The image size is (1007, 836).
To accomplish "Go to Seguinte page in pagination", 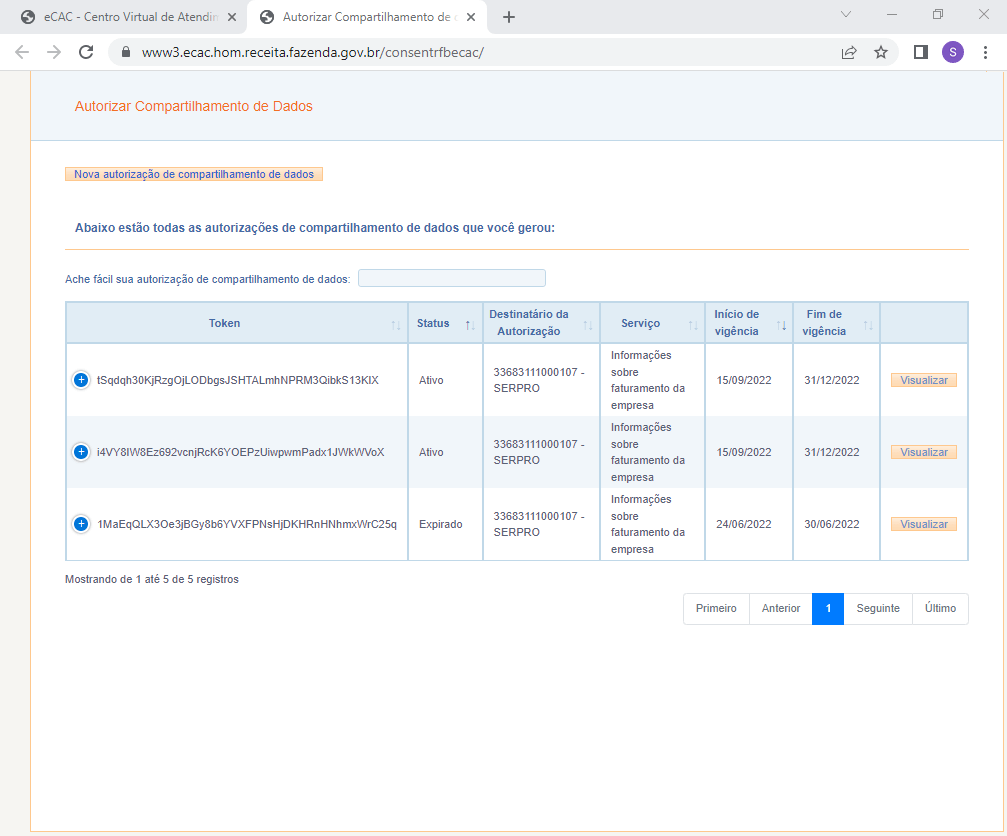I will tap(877, 608).
